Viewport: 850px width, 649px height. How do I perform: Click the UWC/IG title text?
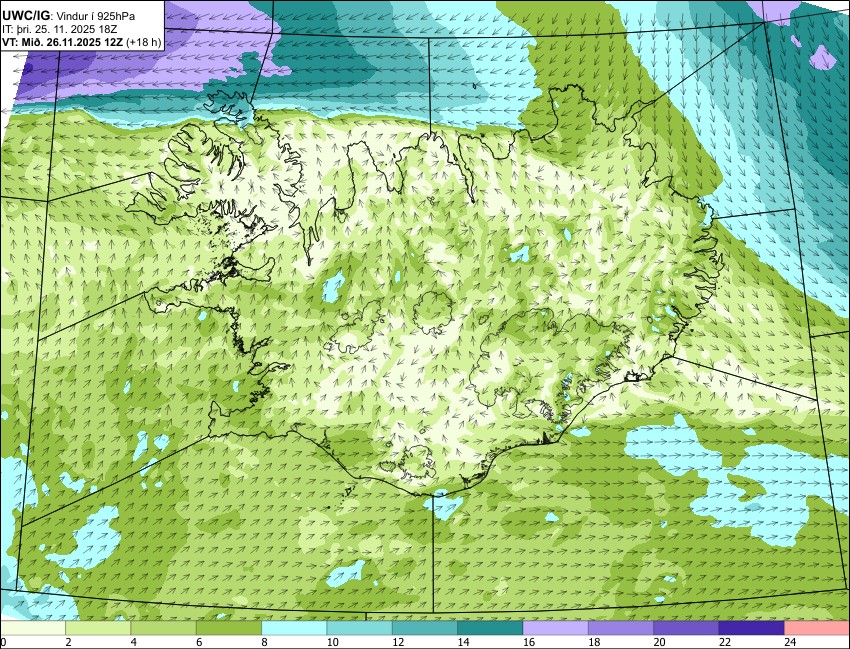click(25, 16)
